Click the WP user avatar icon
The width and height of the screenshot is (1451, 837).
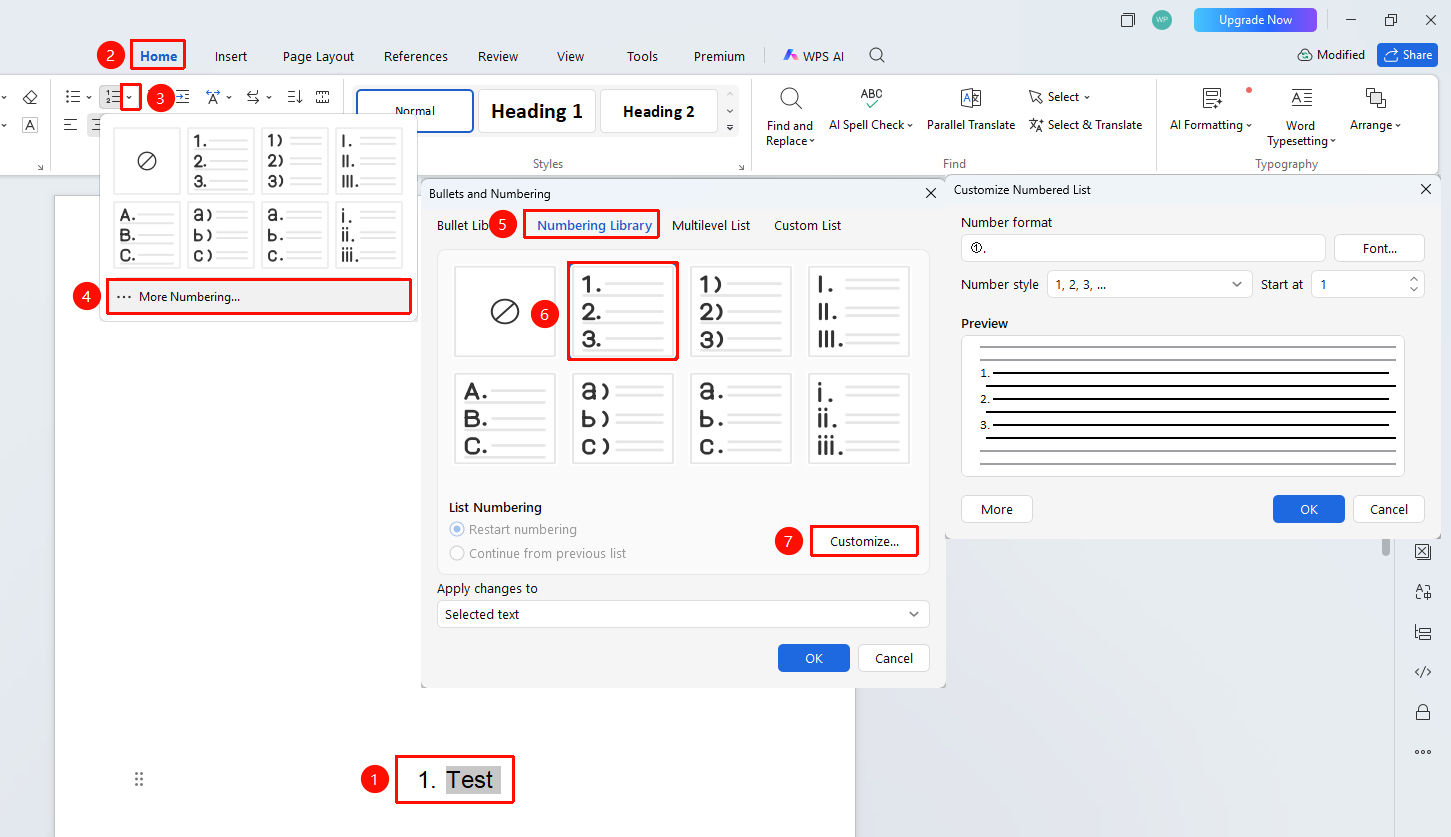[1161, 20]
